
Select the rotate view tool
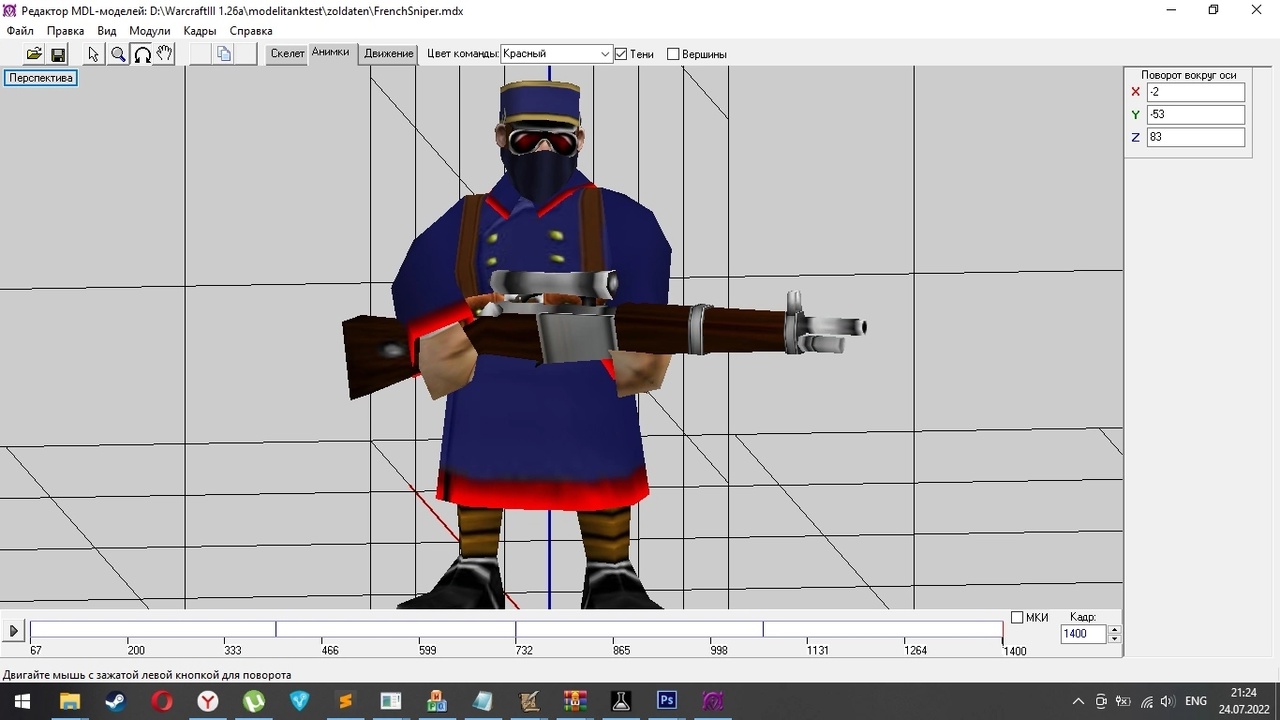(142, 54)
